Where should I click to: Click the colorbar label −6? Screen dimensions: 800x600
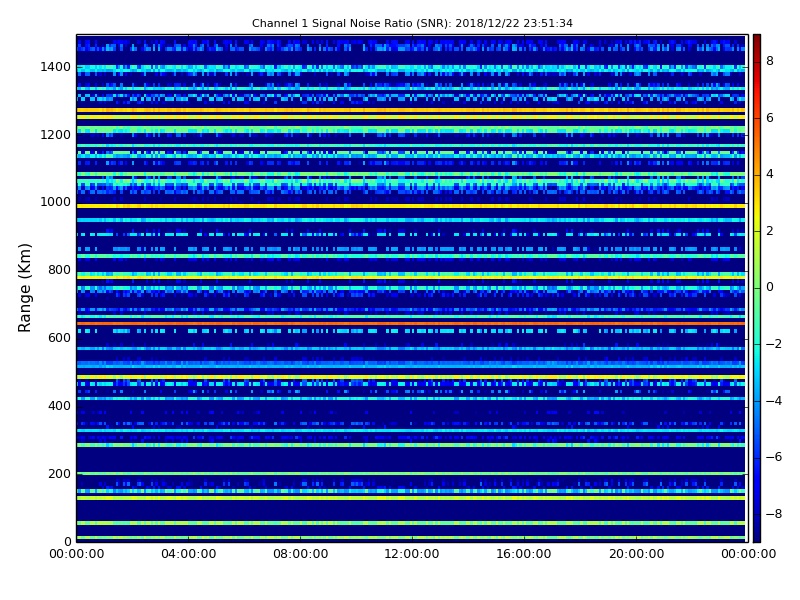point(774,457)
